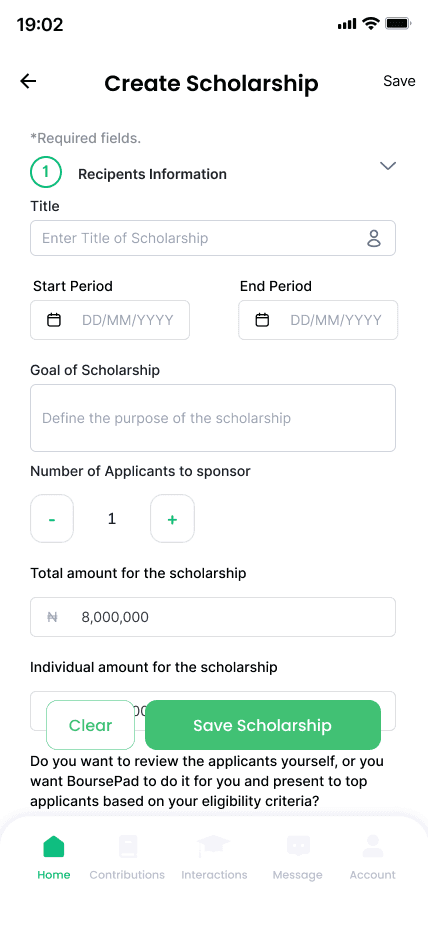Click the Save Scholarship button
Screen dimensions: 428x926
tap(263, 725)
